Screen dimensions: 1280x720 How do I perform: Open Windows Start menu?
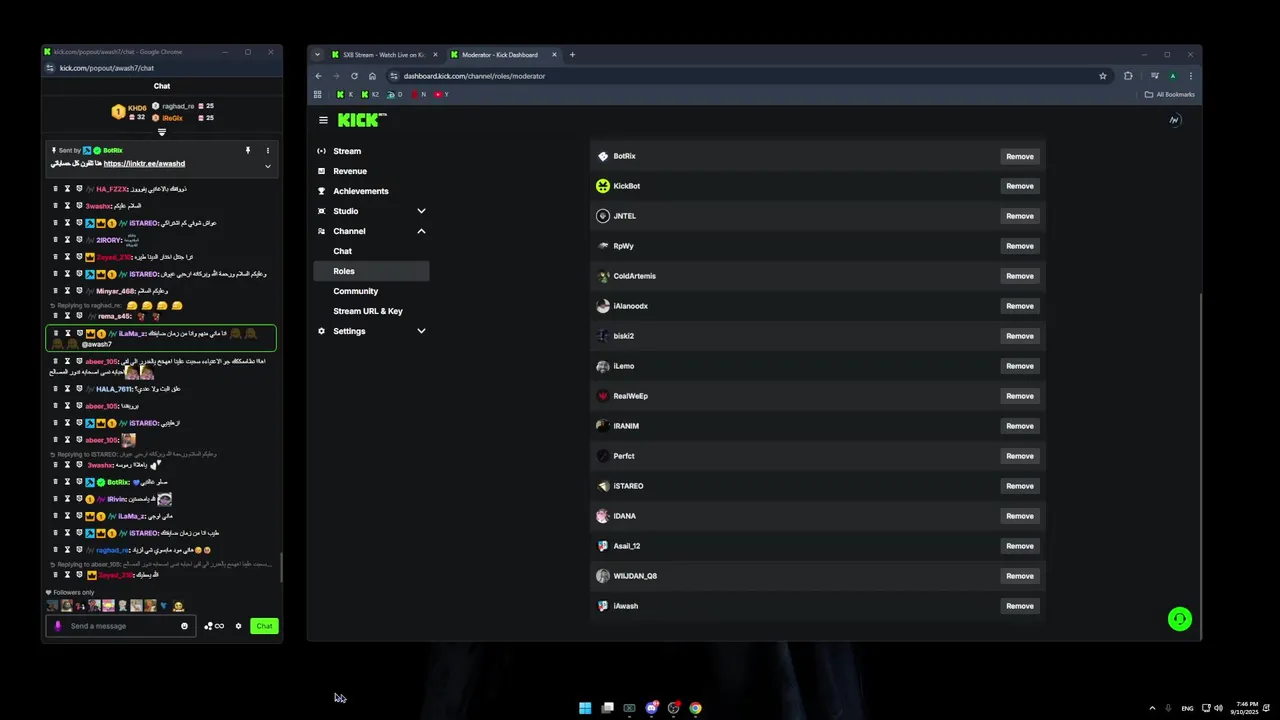pyautogui.click(x=585, y=708)
